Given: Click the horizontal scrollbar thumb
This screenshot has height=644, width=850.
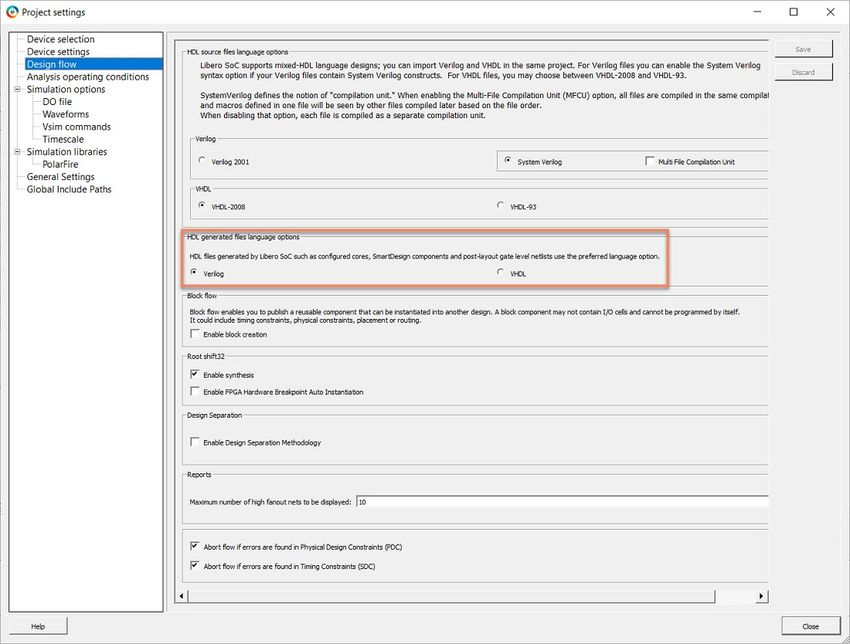Looking at the screenshot, I should [451, 596].
